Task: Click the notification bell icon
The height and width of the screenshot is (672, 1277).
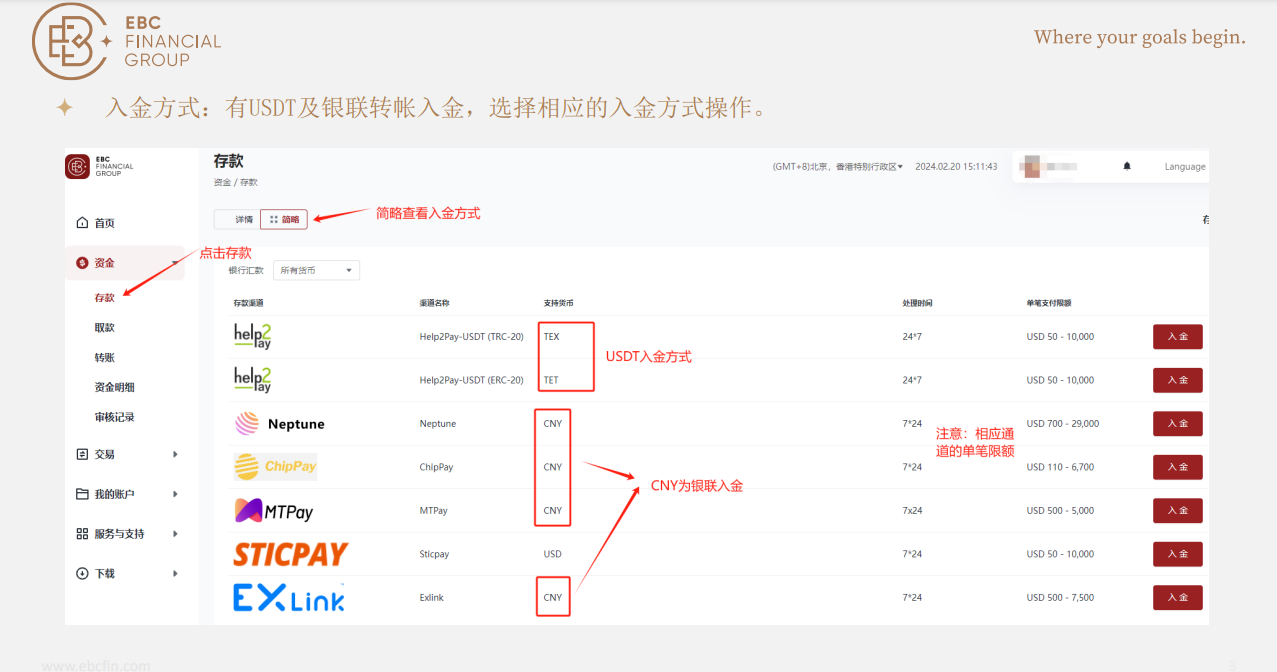Action: click(1127, 166)
